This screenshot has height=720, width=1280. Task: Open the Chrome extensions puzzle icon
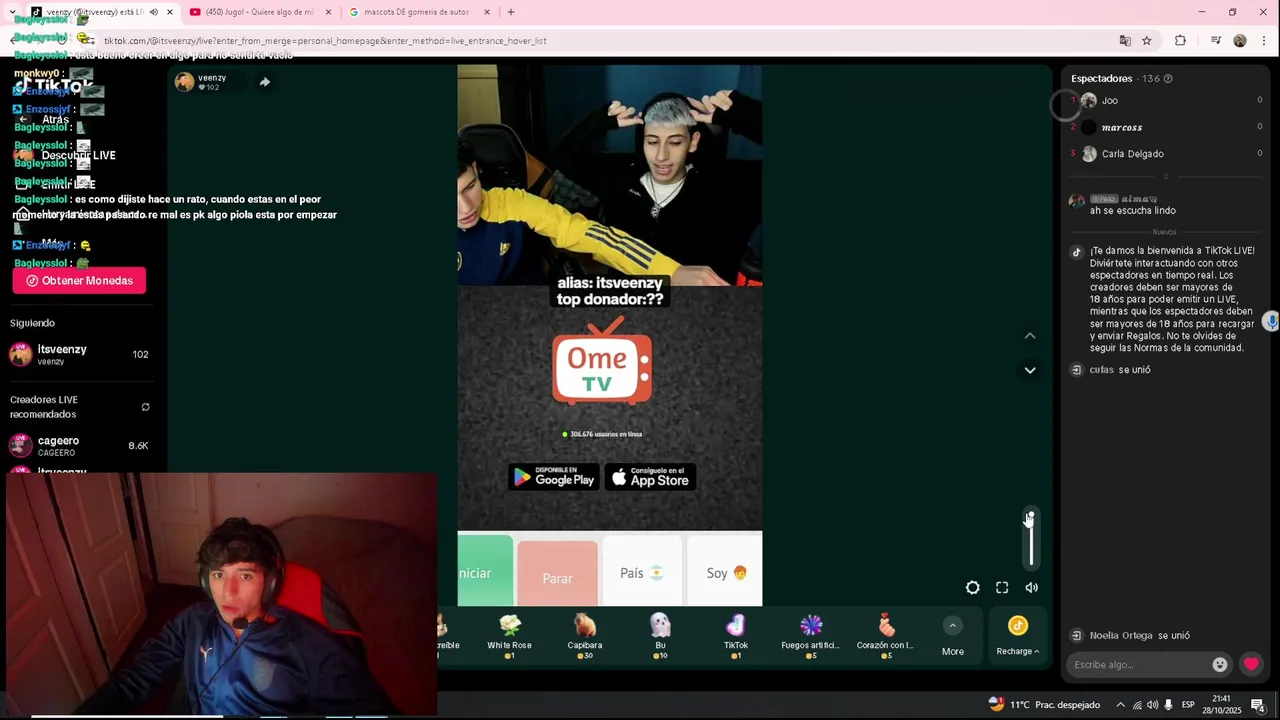[1180, 41]
